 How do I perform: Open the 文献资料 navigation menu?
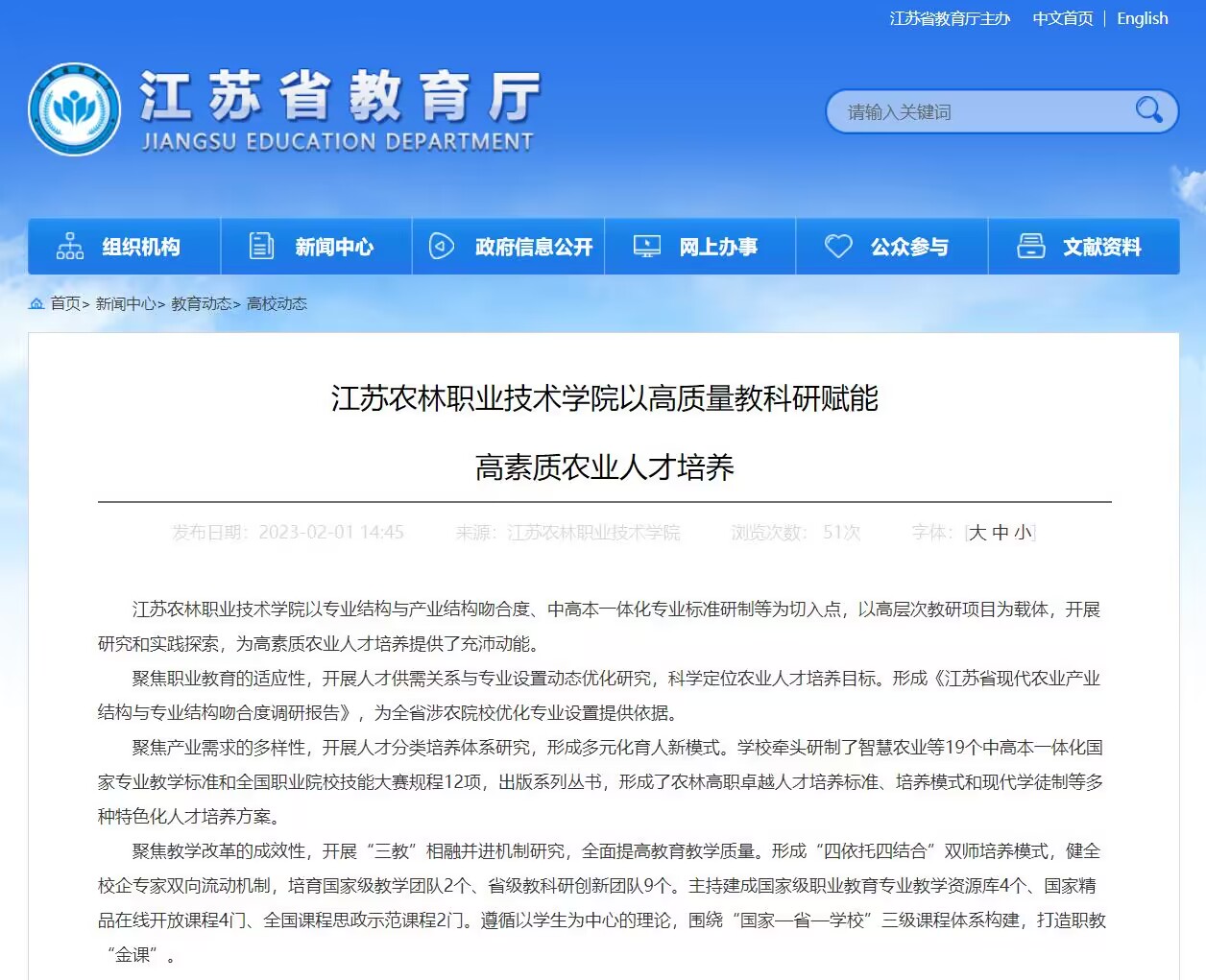click(x=1101, y=248)
